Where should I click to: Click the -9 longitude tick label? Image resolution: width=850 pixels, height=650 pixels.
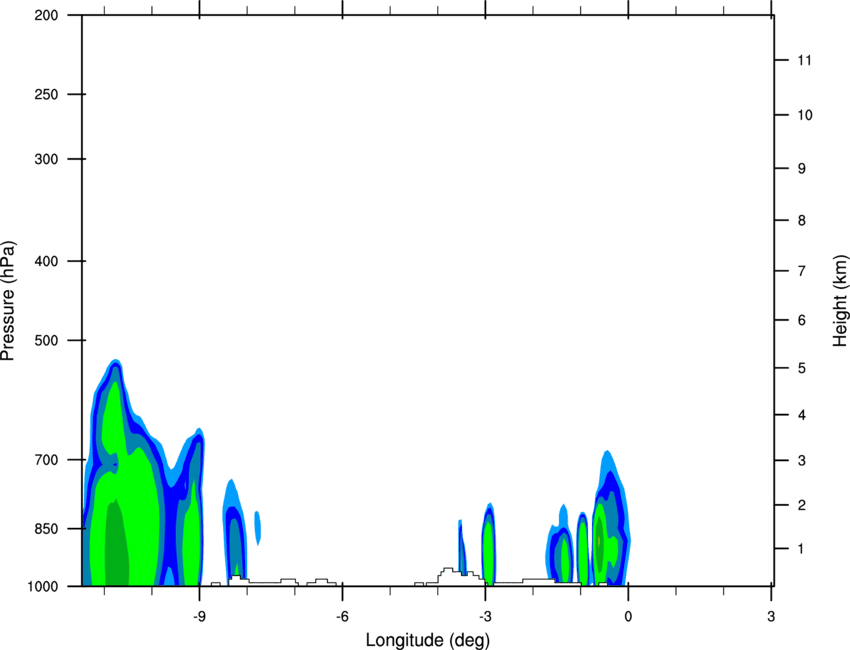tap(199, 617)
